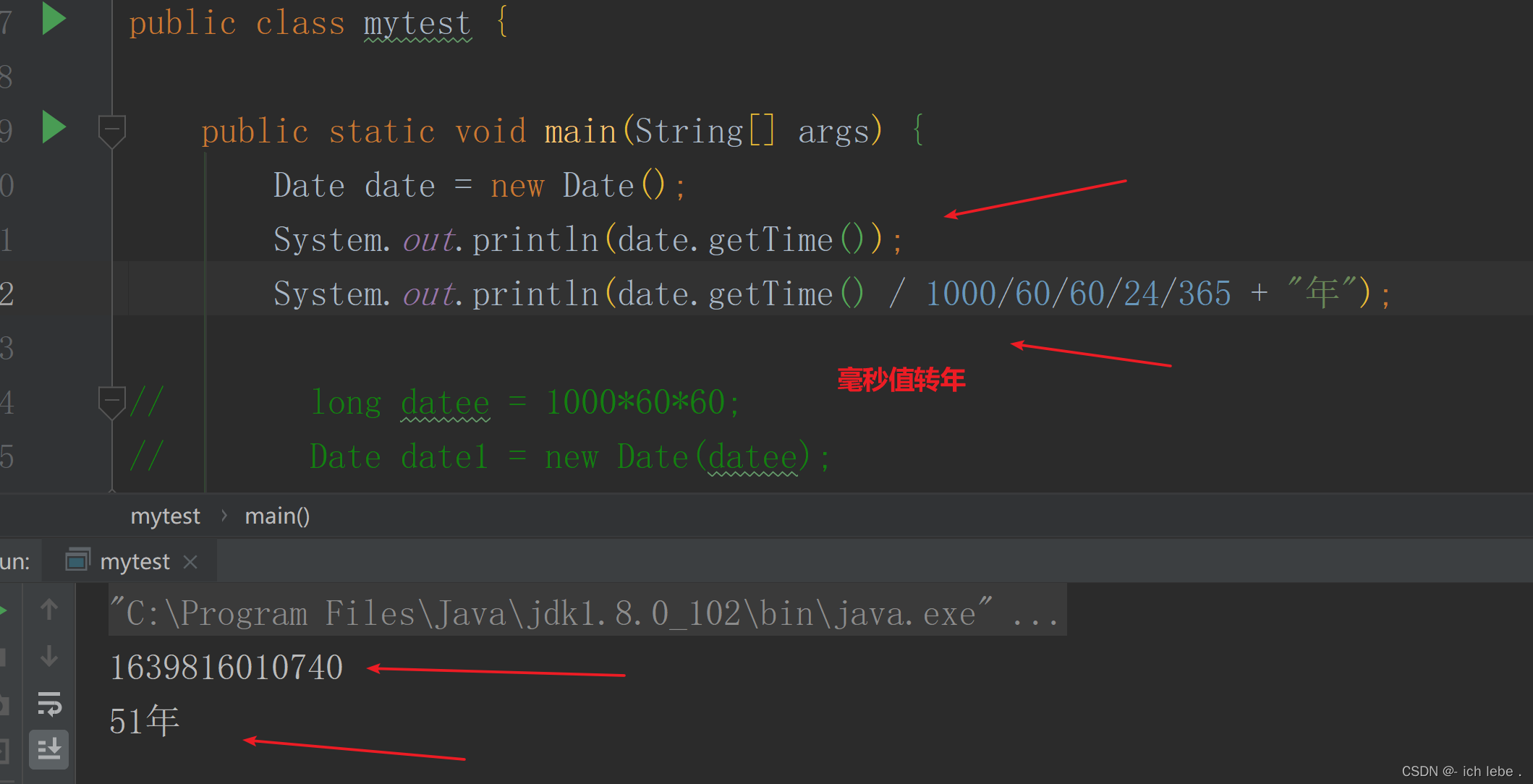Viewport: 1533px width, 784px height.
Task: Close the mytest run console tab
Action: point(190,561)
